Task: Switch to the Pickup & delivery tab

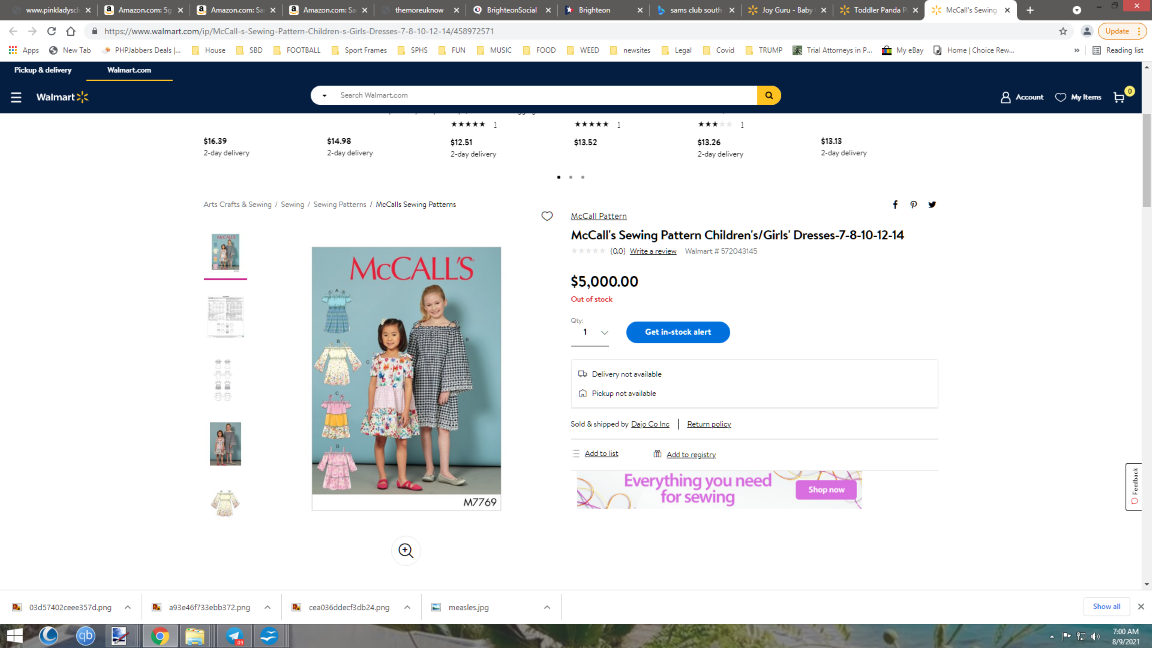Action: [43, 70]
